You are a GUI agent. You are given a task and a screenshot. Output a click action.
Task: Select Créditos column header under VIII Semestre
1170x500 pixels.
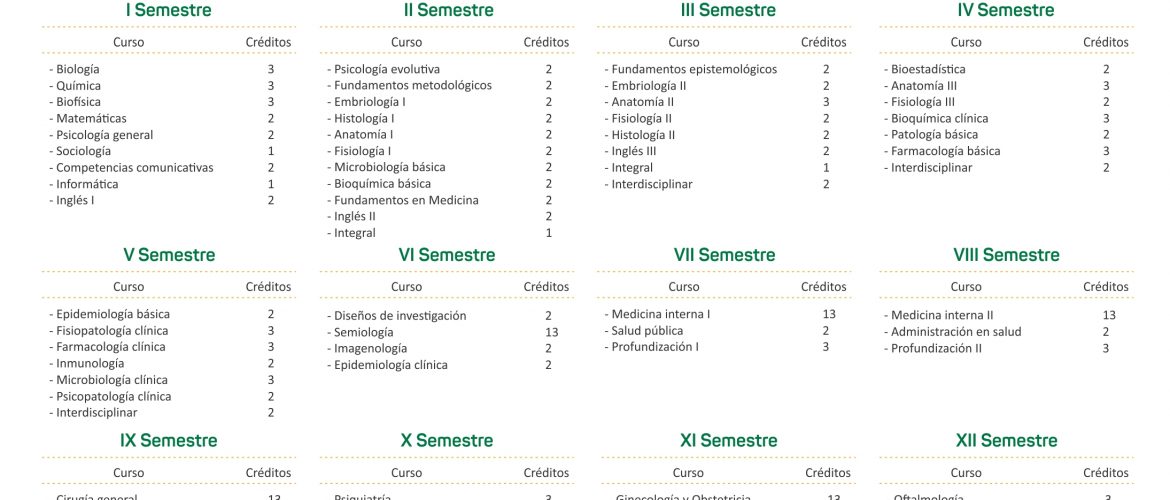pos(1106,287)
